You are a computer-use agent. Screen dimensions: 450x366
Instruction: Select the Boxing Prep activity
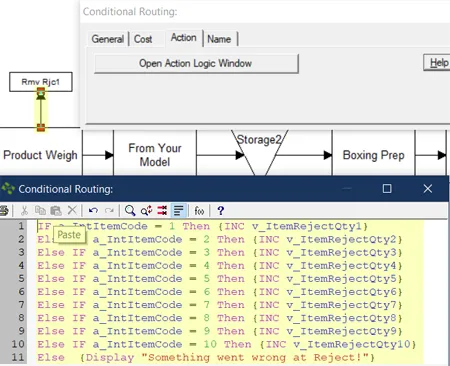374,155
